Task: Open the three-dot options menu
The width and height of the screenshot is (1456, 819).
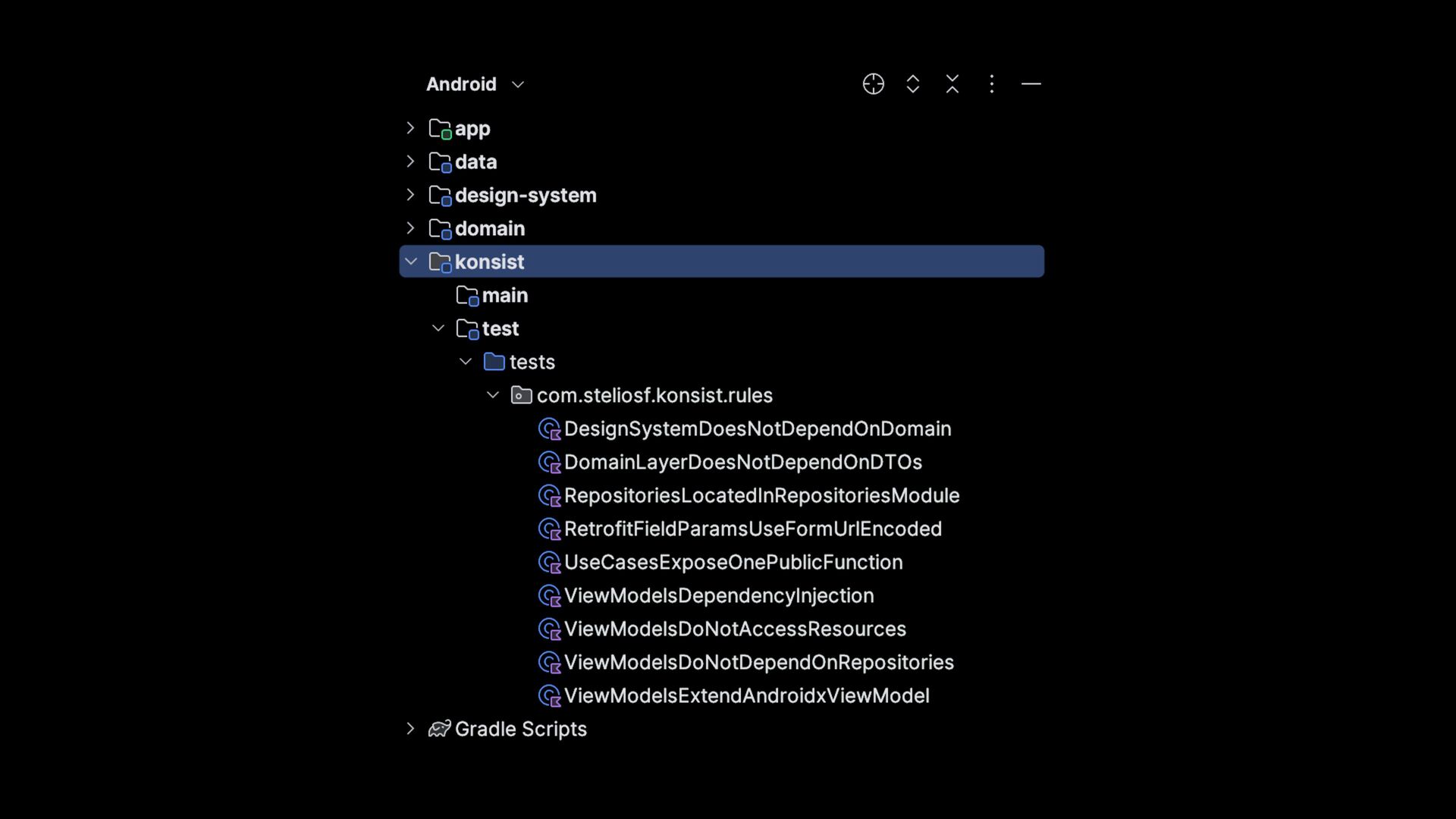Action: [992, 84]
